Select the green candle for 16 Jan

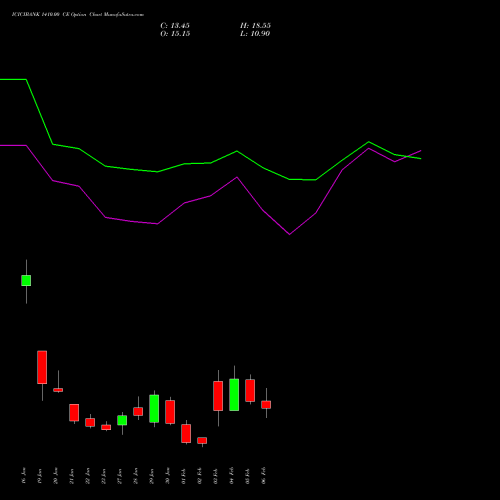coord(26,281)
